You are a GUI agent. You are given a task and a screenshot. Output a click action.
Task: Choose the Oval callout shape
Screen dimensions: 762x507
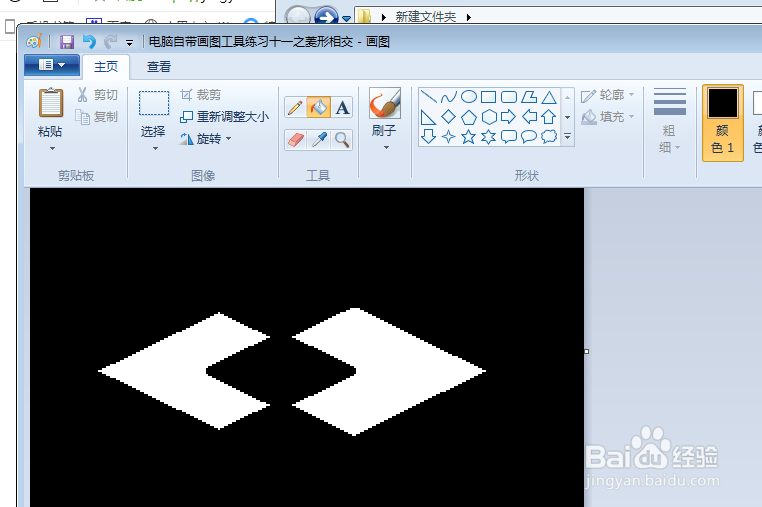tap(529, 137)
